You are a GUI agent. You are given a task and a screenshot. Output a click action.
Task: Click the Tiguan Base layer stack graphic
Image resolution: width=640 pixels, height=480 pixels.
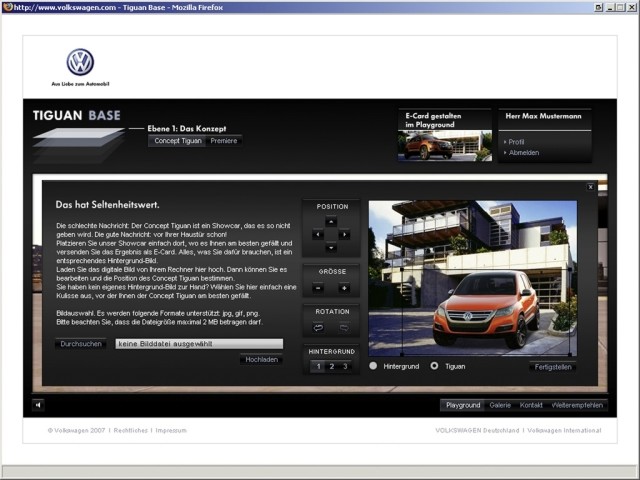click(x=78, y=145)
